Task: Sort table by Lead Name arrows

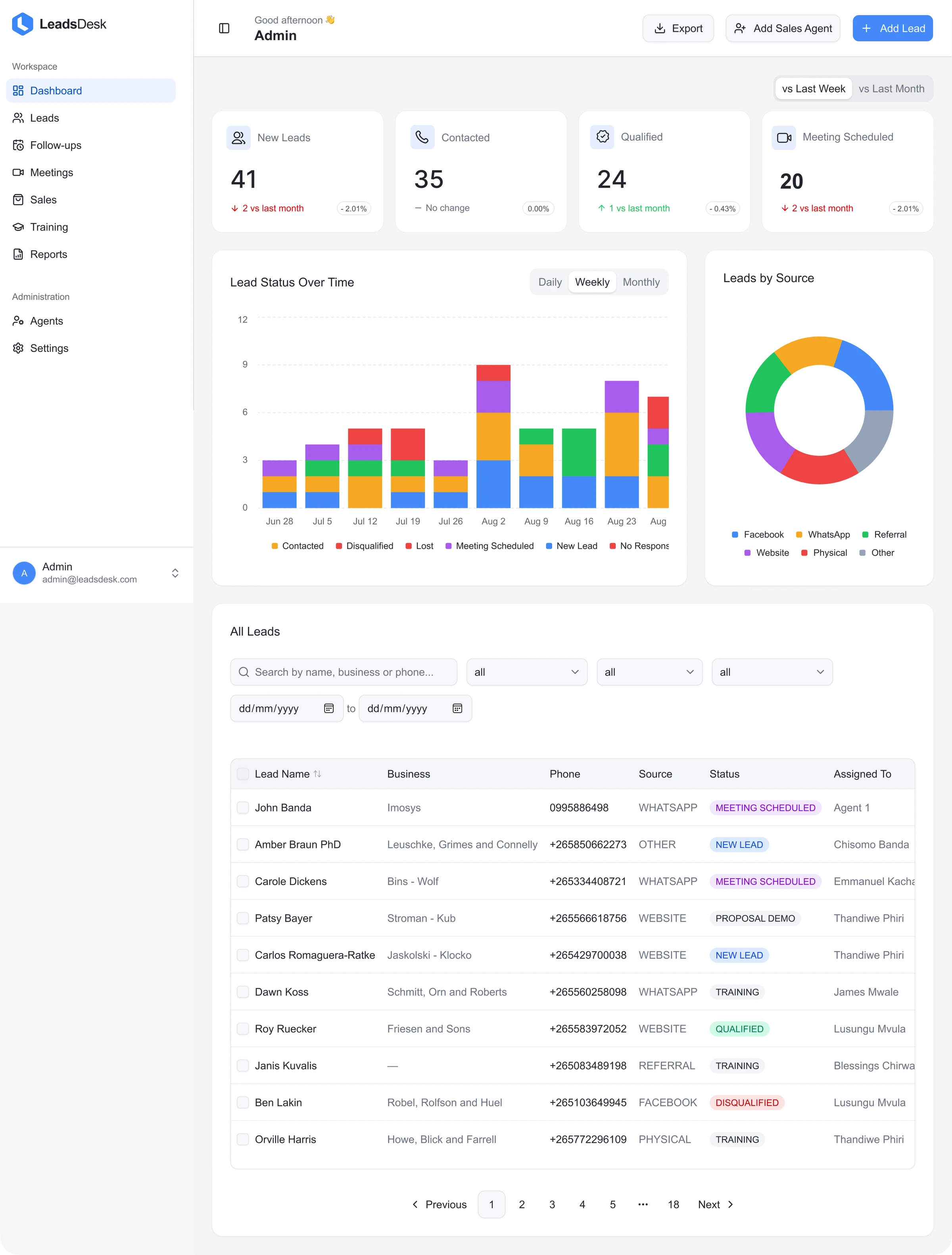Action: (317, 774)
